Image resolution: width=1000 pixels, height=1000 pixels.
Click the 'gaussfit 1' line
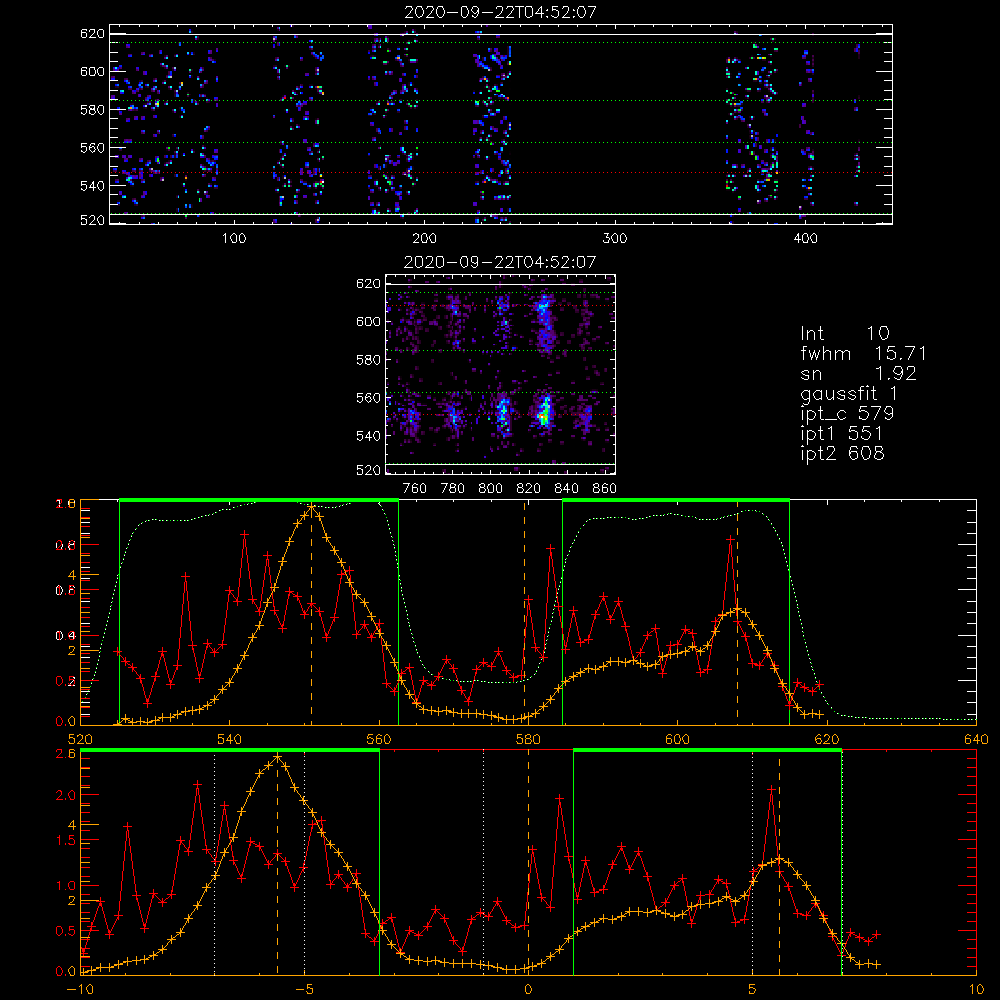[849, 393]
